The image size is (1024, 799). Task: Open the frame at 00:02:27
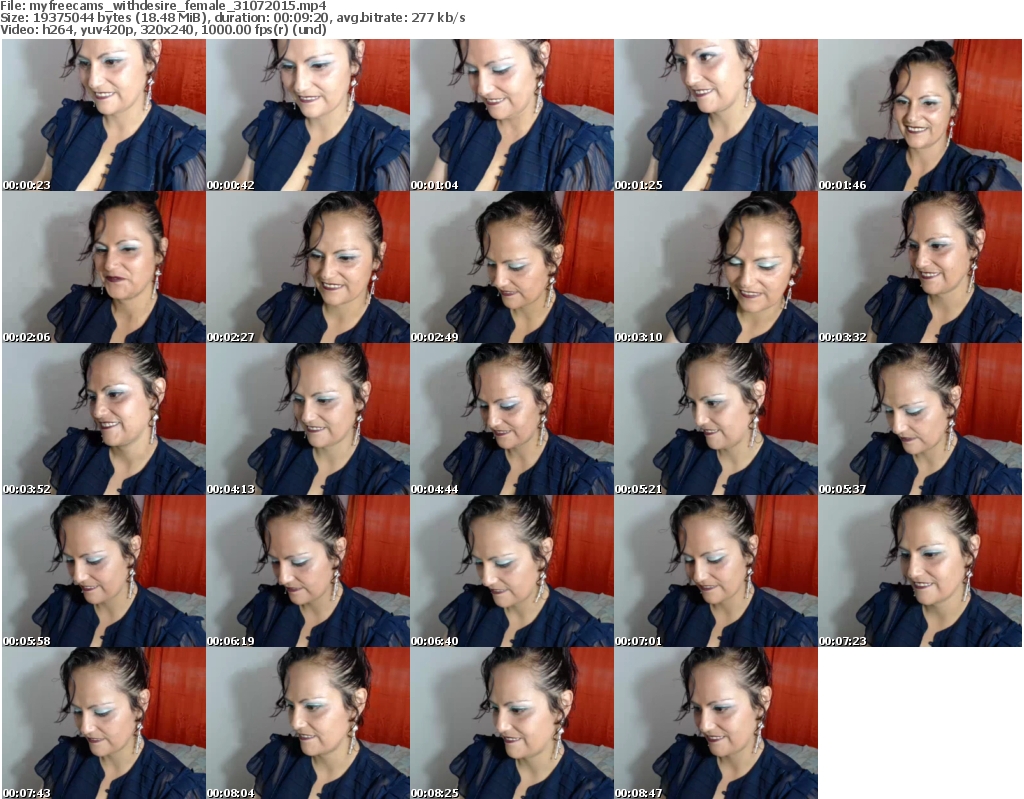tap(308, 267)
